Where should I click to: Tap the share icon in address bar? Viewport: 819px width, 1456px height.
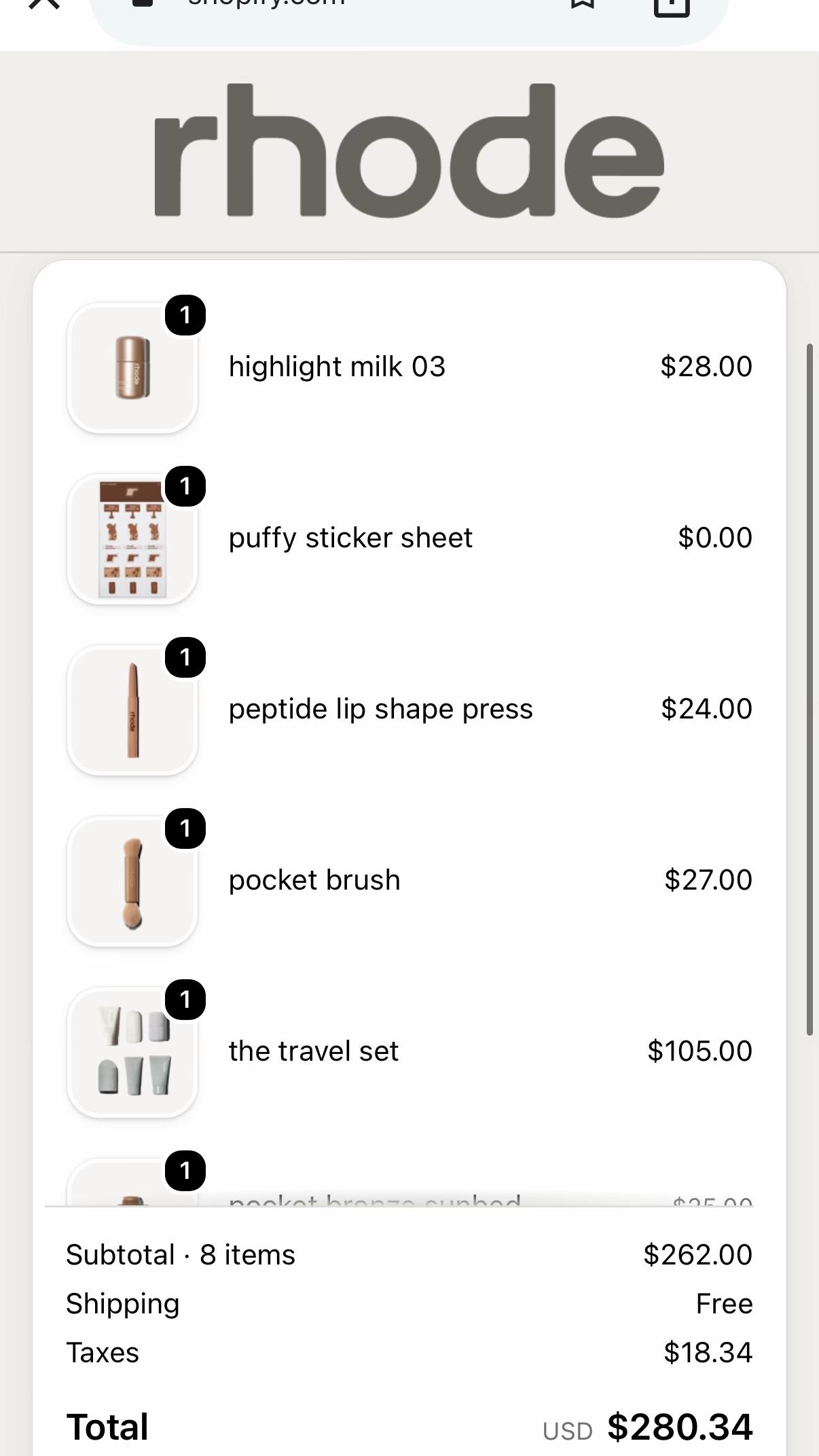pyautogui.click(x=671, y=7)
